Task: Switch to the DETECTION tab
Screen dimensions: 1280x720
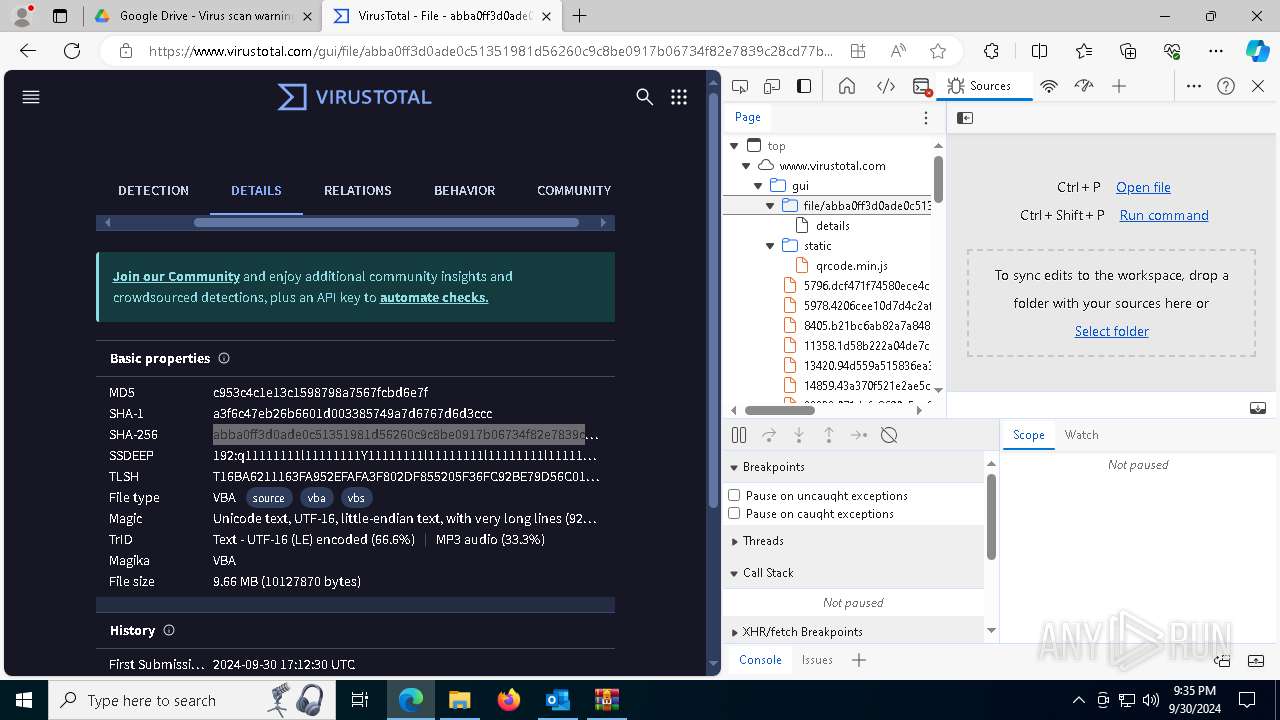Action: click(x=153, y=190)
